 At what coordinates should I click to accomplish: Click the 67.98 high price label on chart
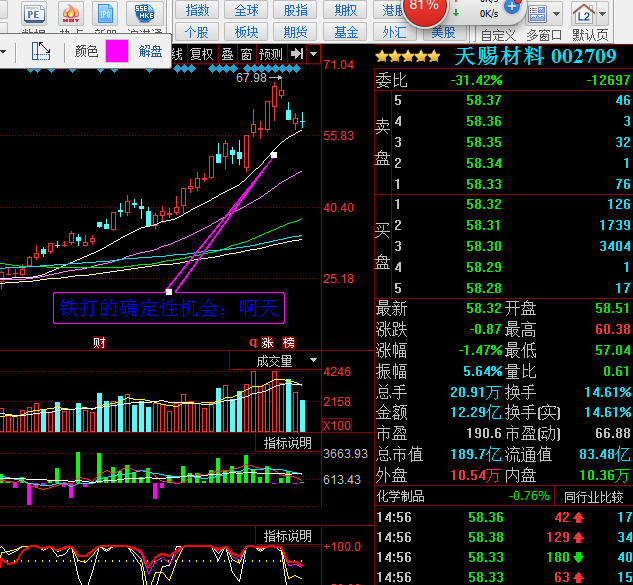pyautogui.click(x=252, y=78)
